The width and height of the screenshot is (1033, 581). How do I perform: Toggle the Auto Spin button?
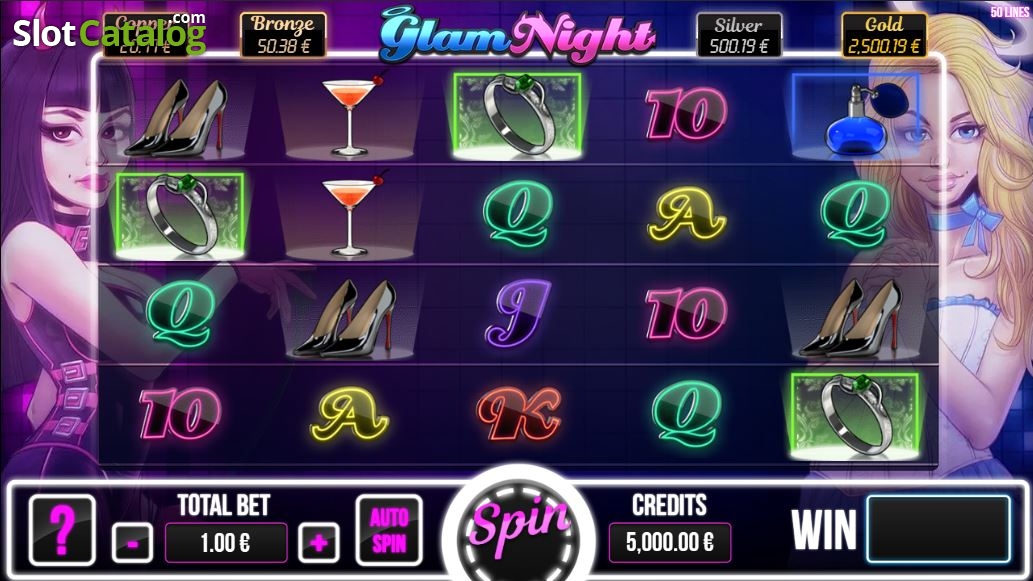(389, 530)
